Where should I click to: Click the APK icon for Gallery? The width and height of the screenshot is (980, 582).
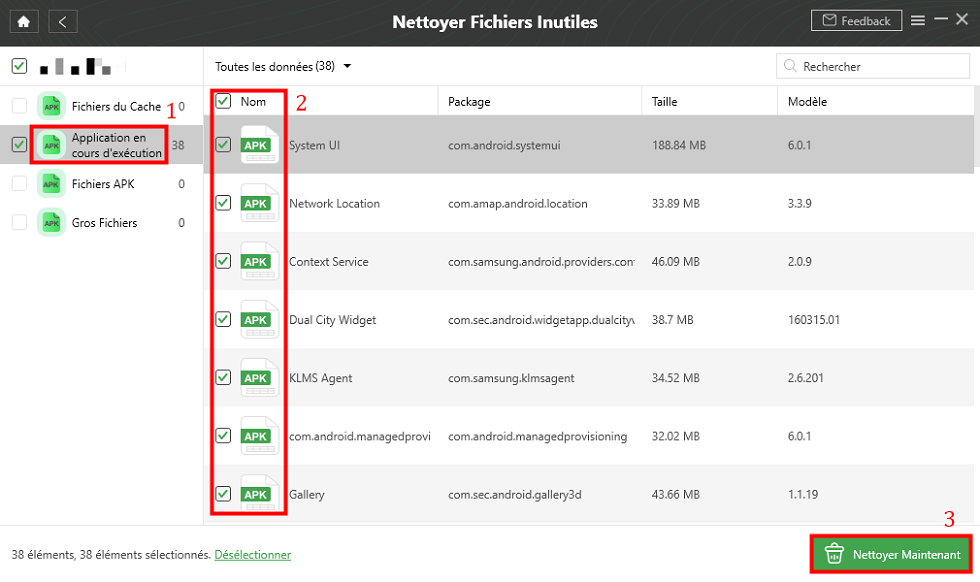coord(259,494)
